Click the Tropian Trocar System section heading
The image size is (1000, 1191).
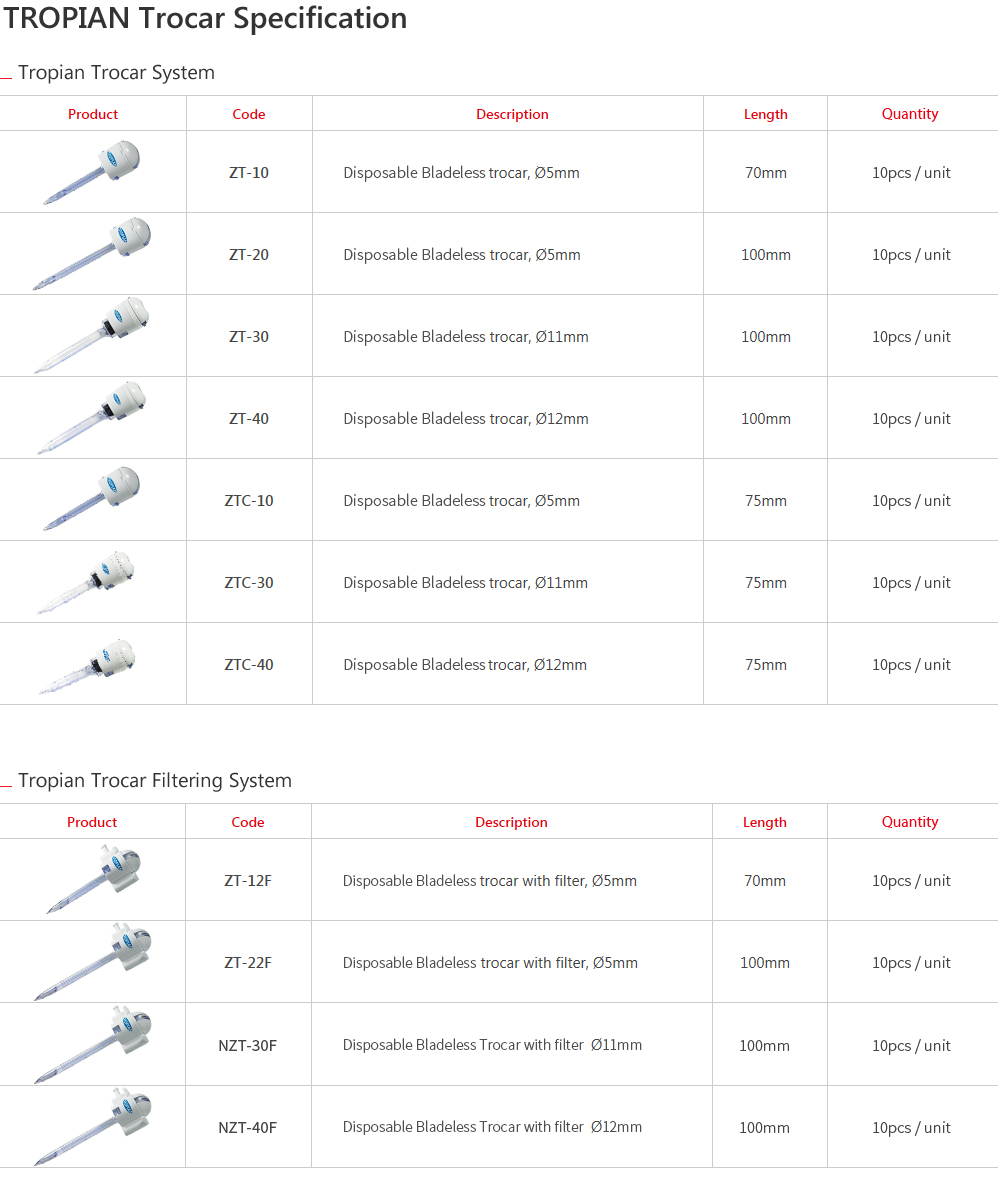(116, 72)
